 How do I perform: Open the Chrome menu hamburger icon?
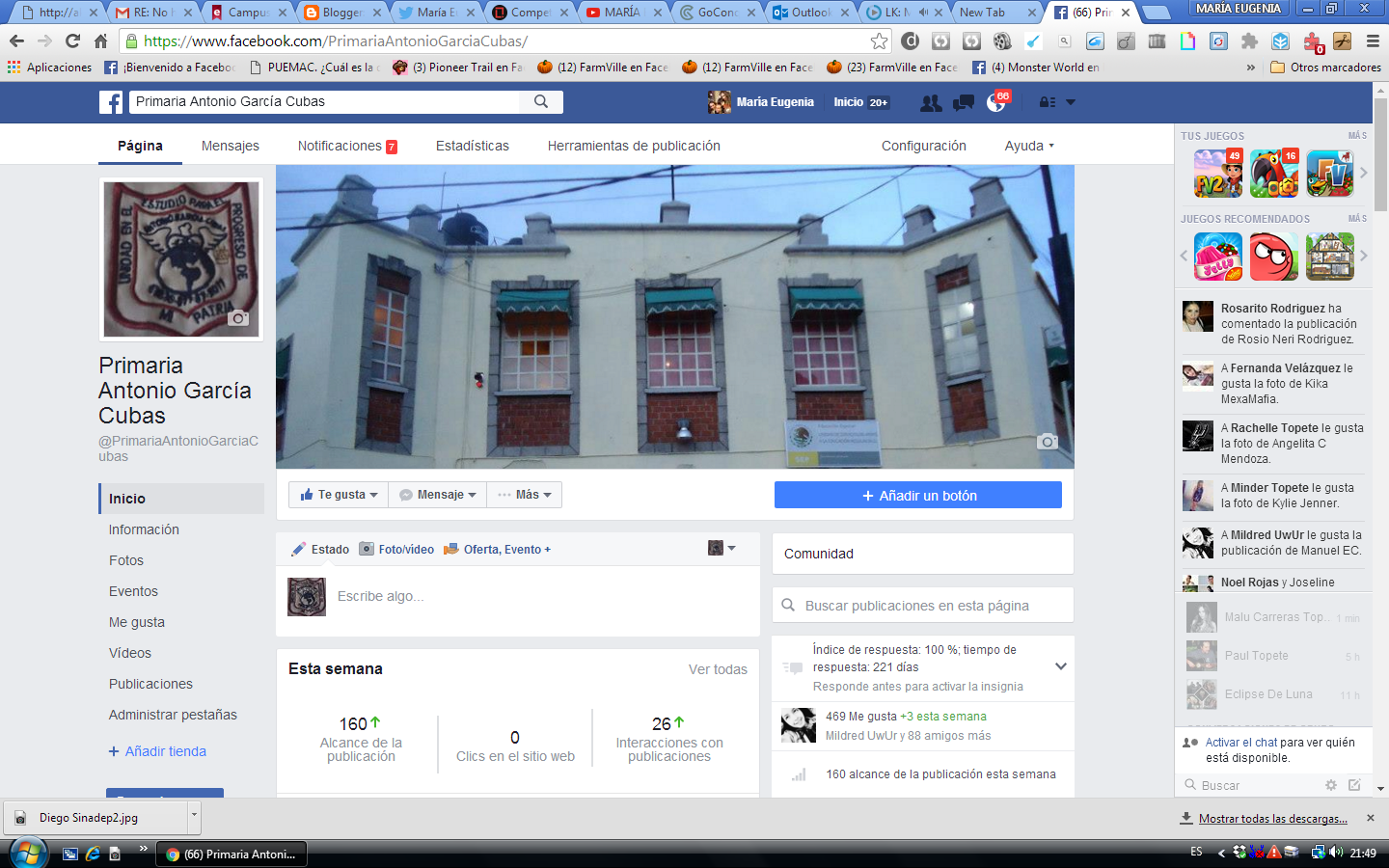point(1373,41)
